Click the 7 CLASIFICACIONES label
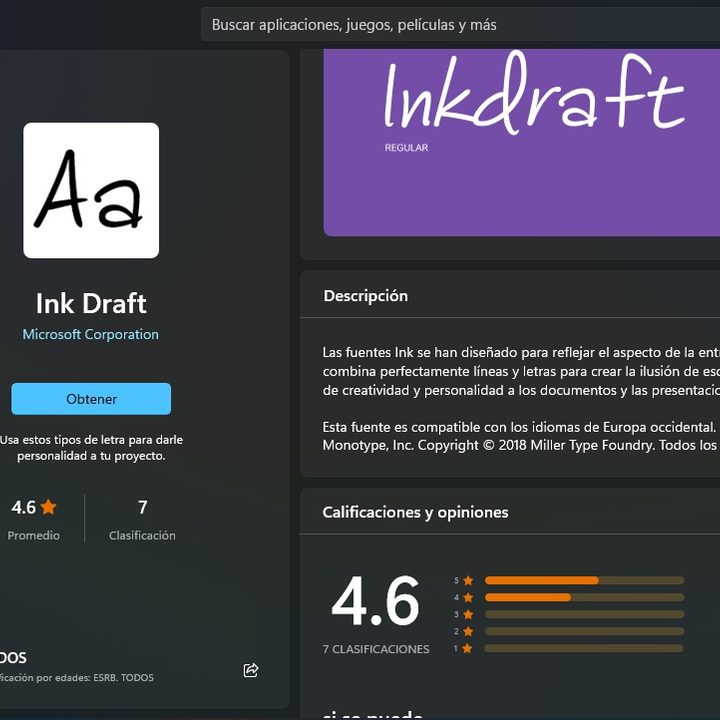Screen dimensions: 720x720 coord(376,649)
